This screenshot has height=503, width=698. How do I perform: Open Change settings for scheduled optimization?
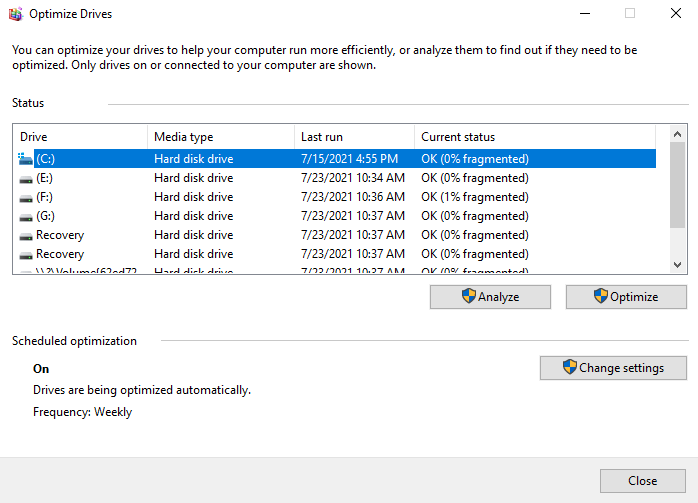[613, 368]
